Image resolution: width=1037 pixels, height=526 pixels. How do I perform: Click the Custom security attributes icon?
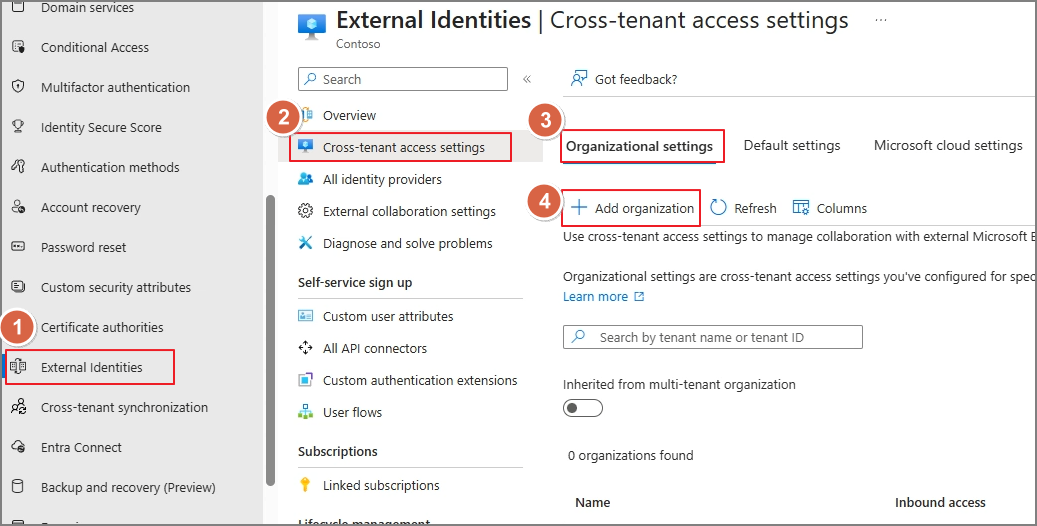(19, 286)
